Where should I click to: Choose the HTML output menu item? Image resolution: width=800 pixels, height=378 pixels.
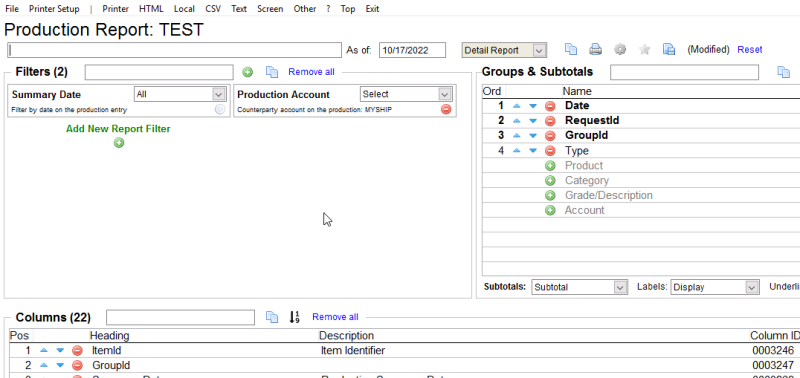point(151,9)
